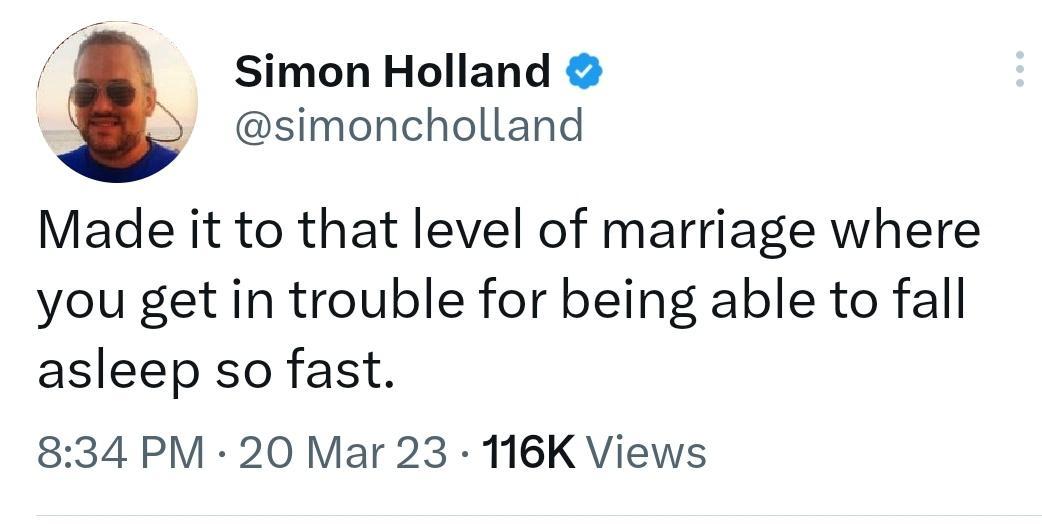The image size is (1042, 524).
Task: Open Simon Holland's profile picture
Action: tap(116, 101)
